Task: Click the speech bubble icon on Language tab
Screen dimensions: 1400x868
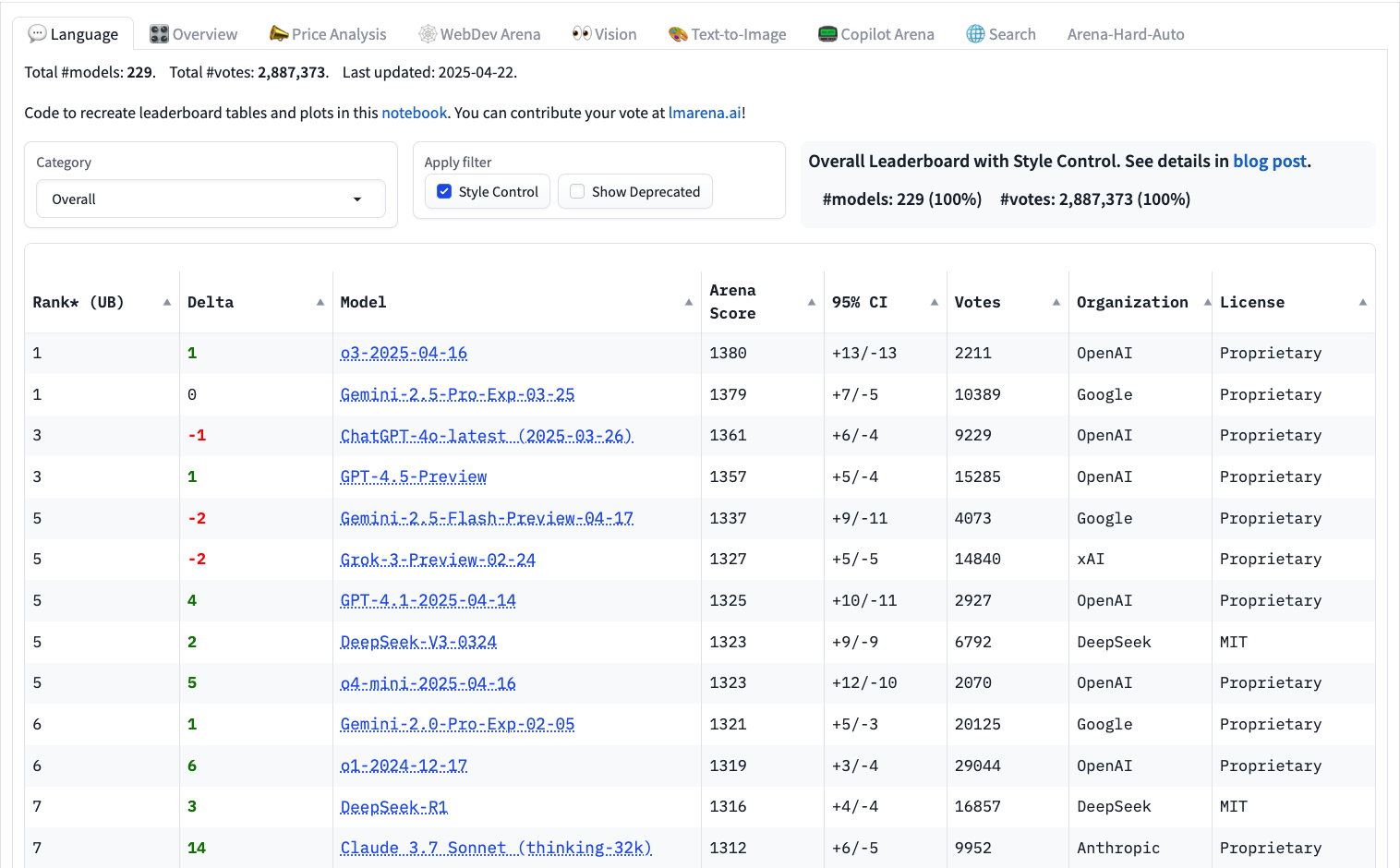Action: coord(37,34)
